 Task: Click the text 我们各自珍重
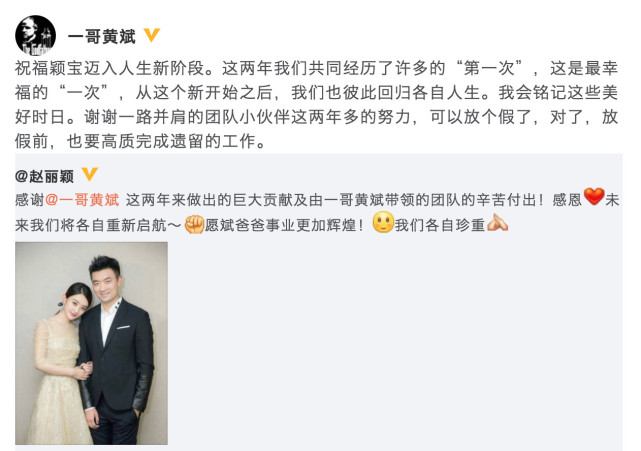pos(440,225)
